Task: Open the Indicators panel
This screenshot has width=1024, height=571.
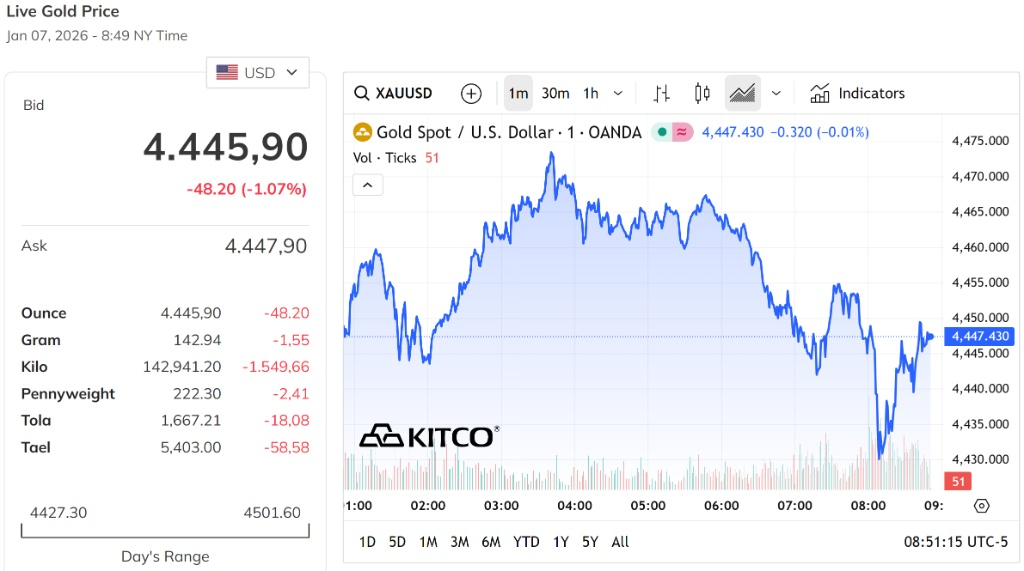Action: (x=857, y=93)
